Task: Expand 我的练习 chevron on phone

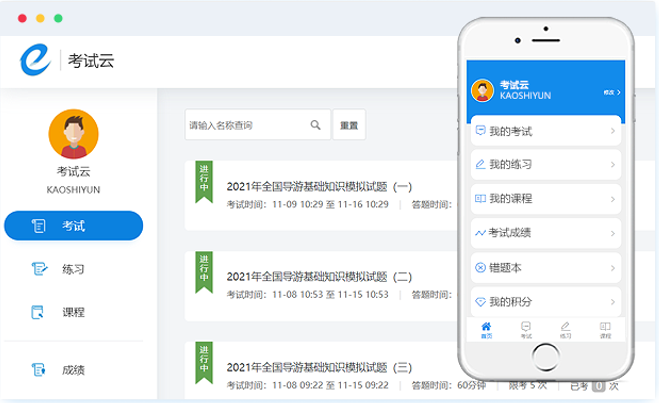Action: point(612,165)
